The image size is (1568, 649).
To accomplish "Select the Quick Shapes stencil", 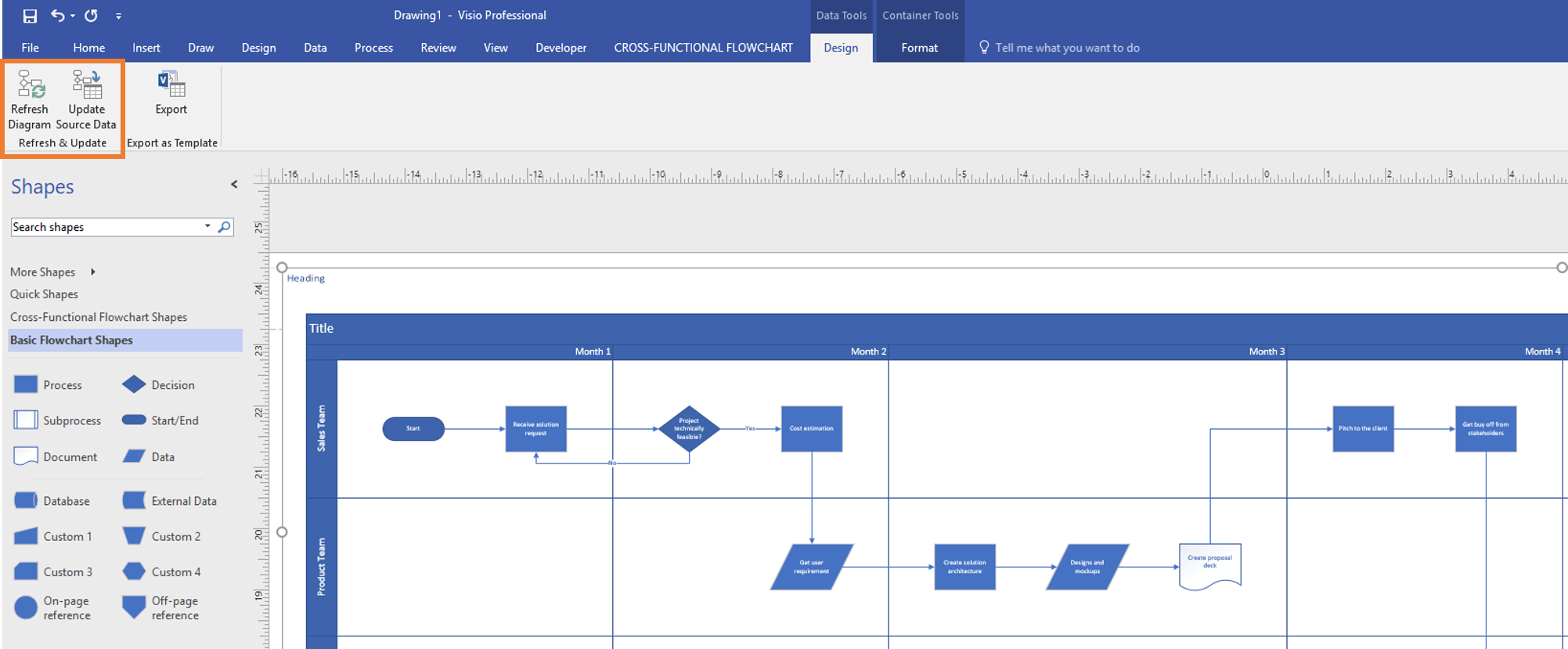I will [x=45, y=294].
